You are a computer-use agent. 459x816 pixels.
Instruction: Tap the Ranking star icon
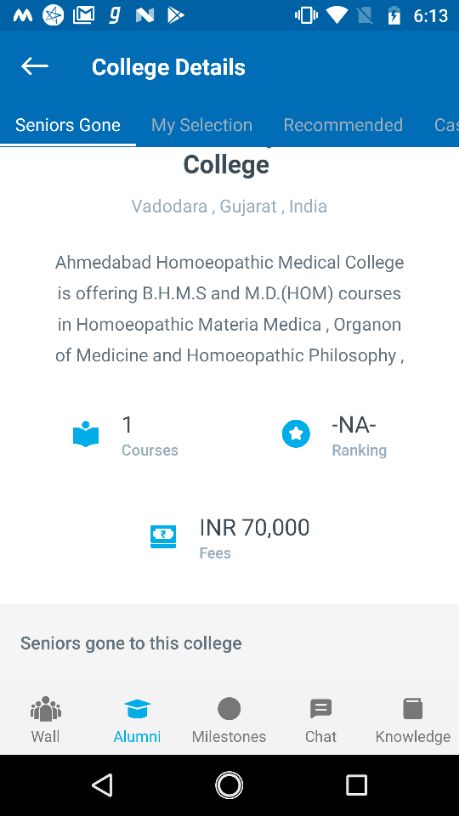296,434
